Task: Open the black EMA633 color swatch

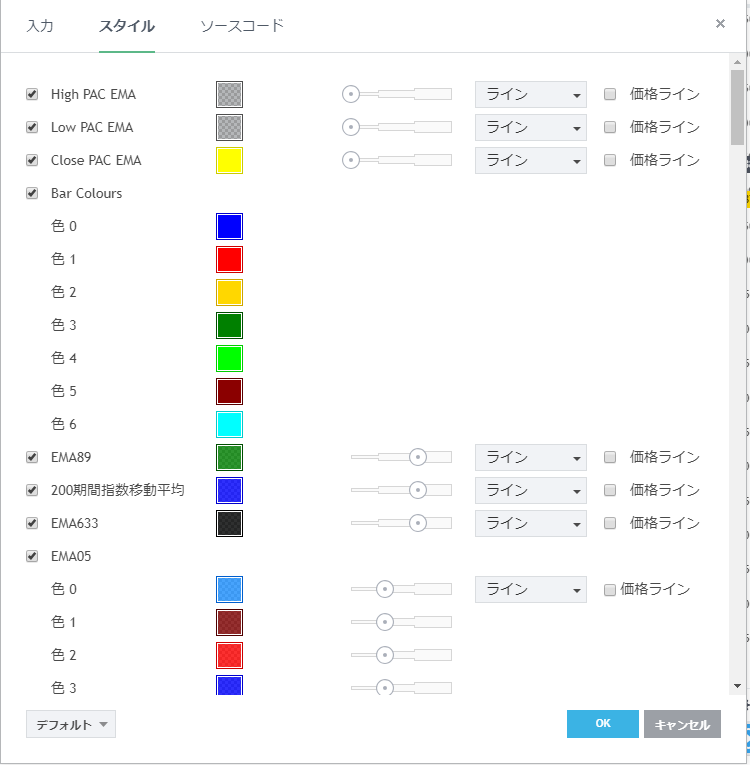Action: 229,523
